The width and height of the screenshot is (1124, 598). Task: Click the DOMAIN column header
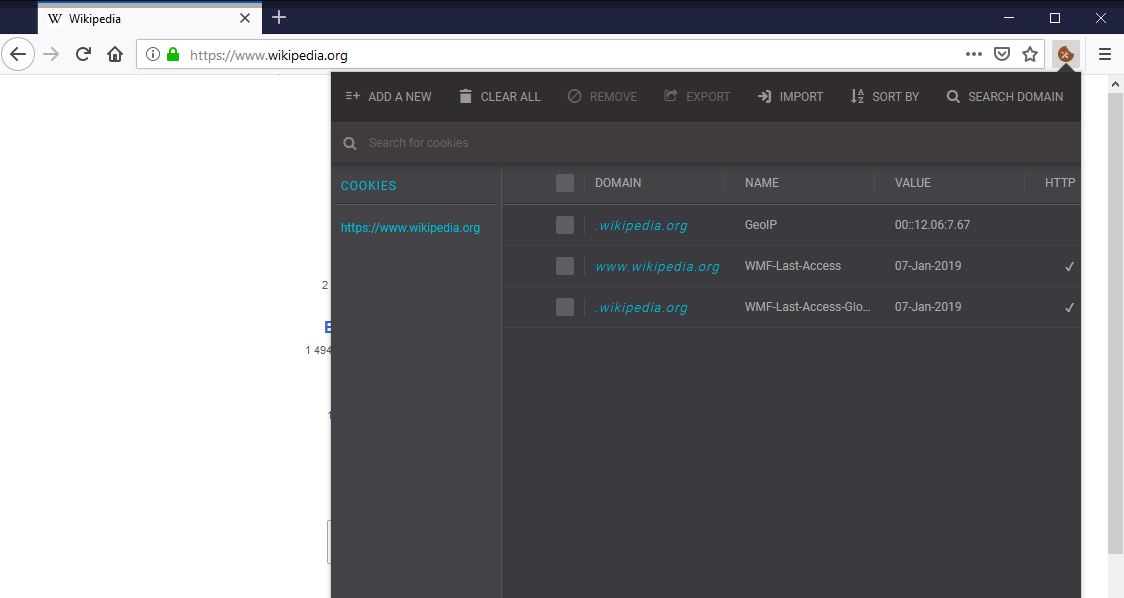(x=618, y=183)
